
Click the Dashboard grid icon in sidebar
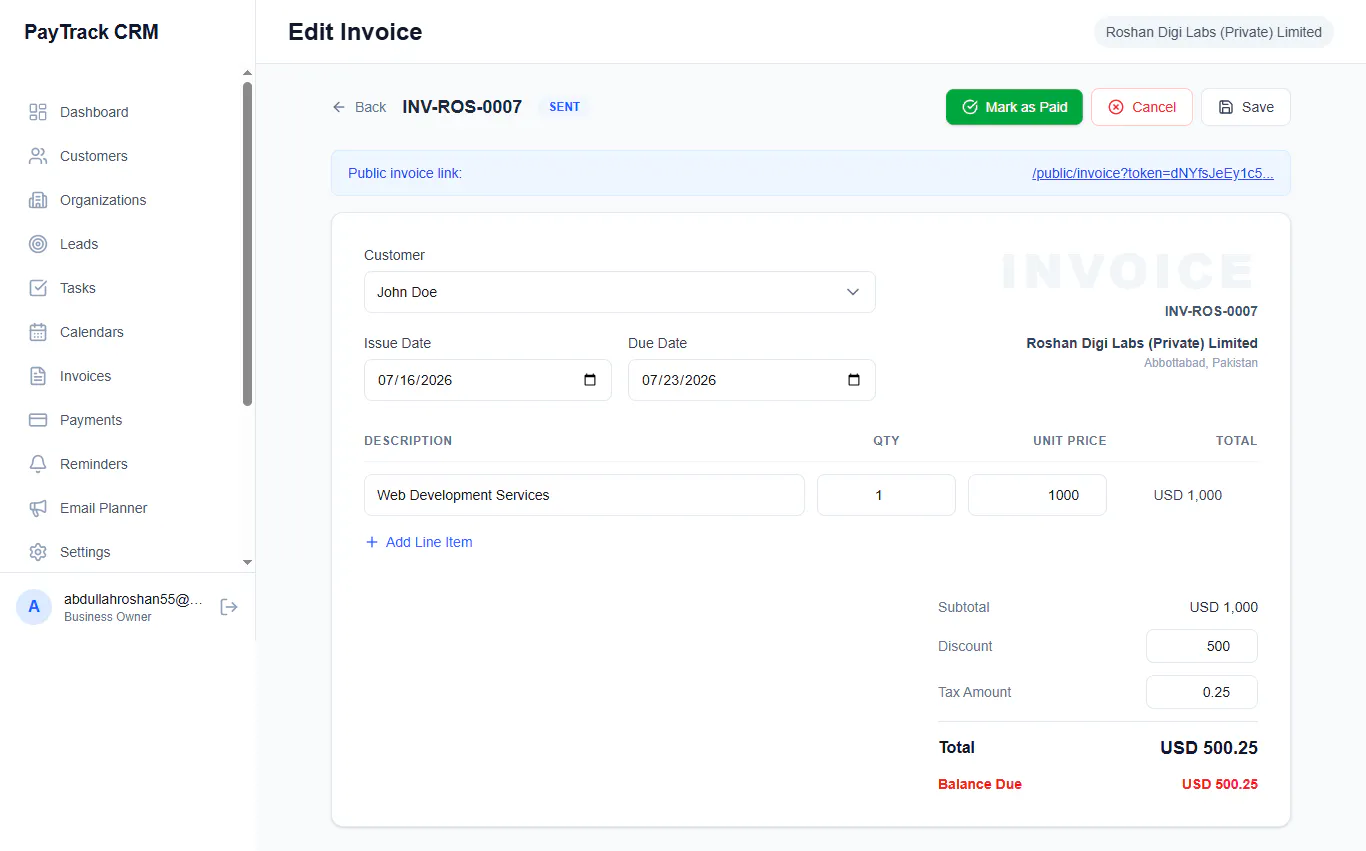pos(38,112)
